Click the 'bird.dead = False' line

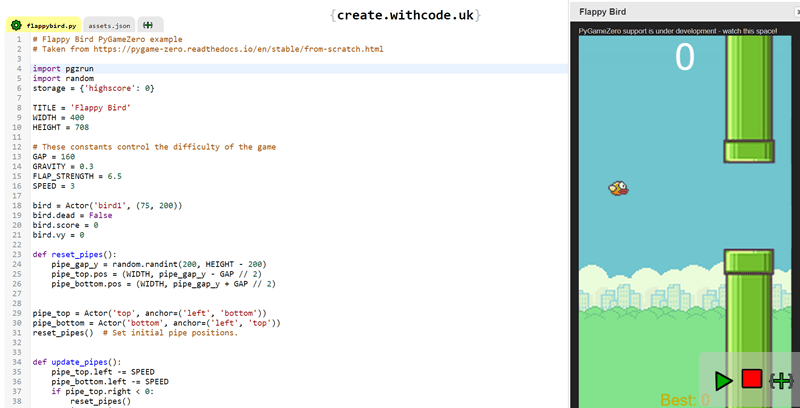click(72, 215)
